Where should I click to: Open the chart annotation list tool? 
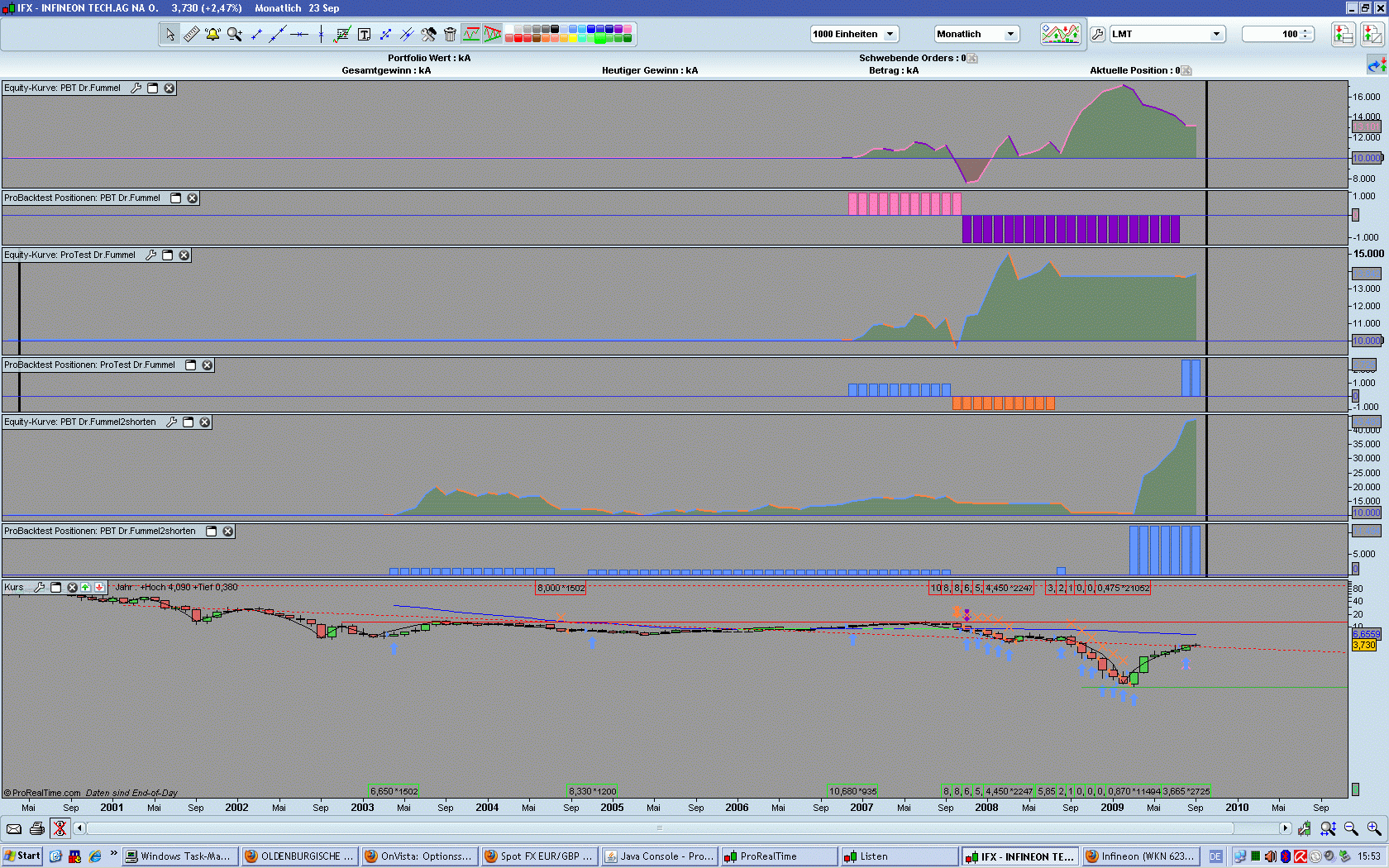coord(342,34)
